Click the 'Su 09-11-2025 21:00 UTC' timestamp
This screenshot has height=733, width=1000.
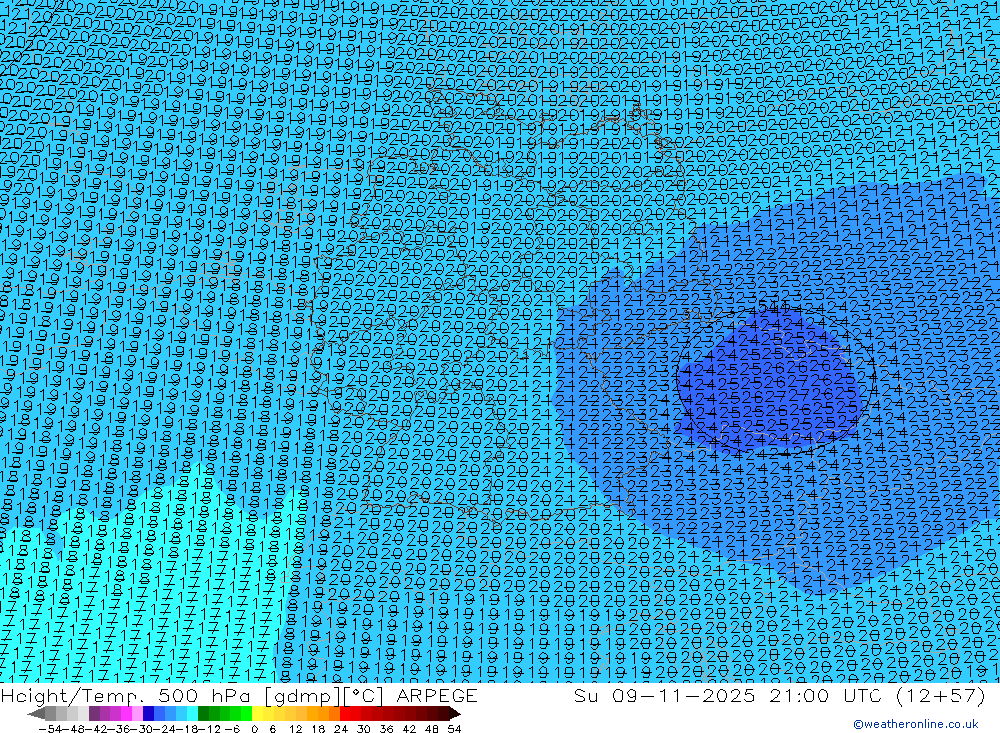(x=728, y=695)
